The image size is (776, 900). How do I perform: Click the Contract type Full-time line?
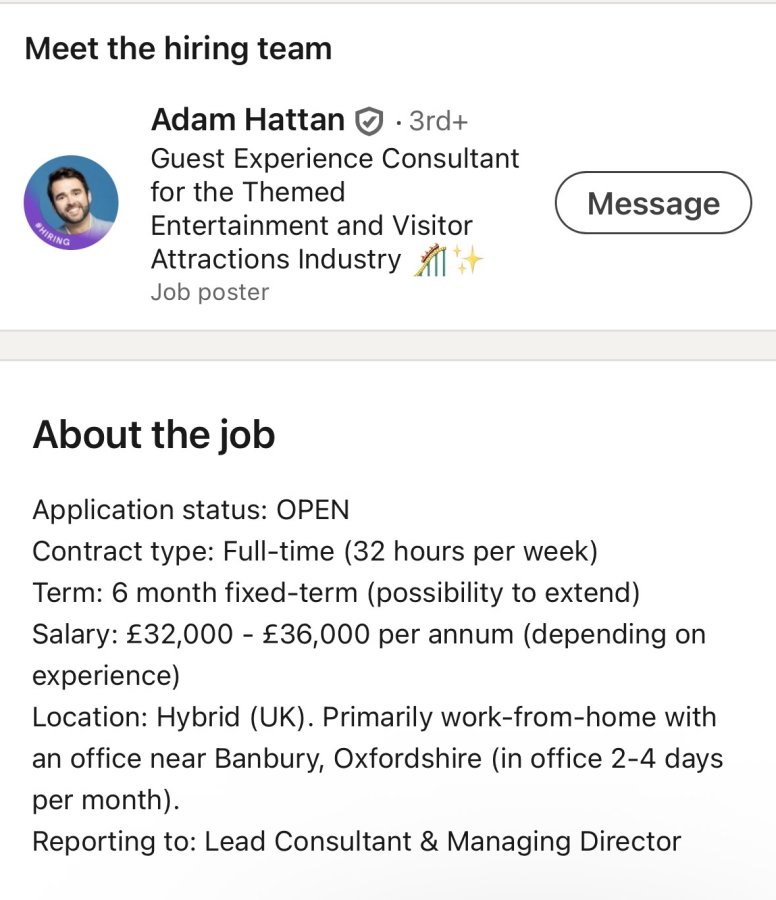pos(315,551)
